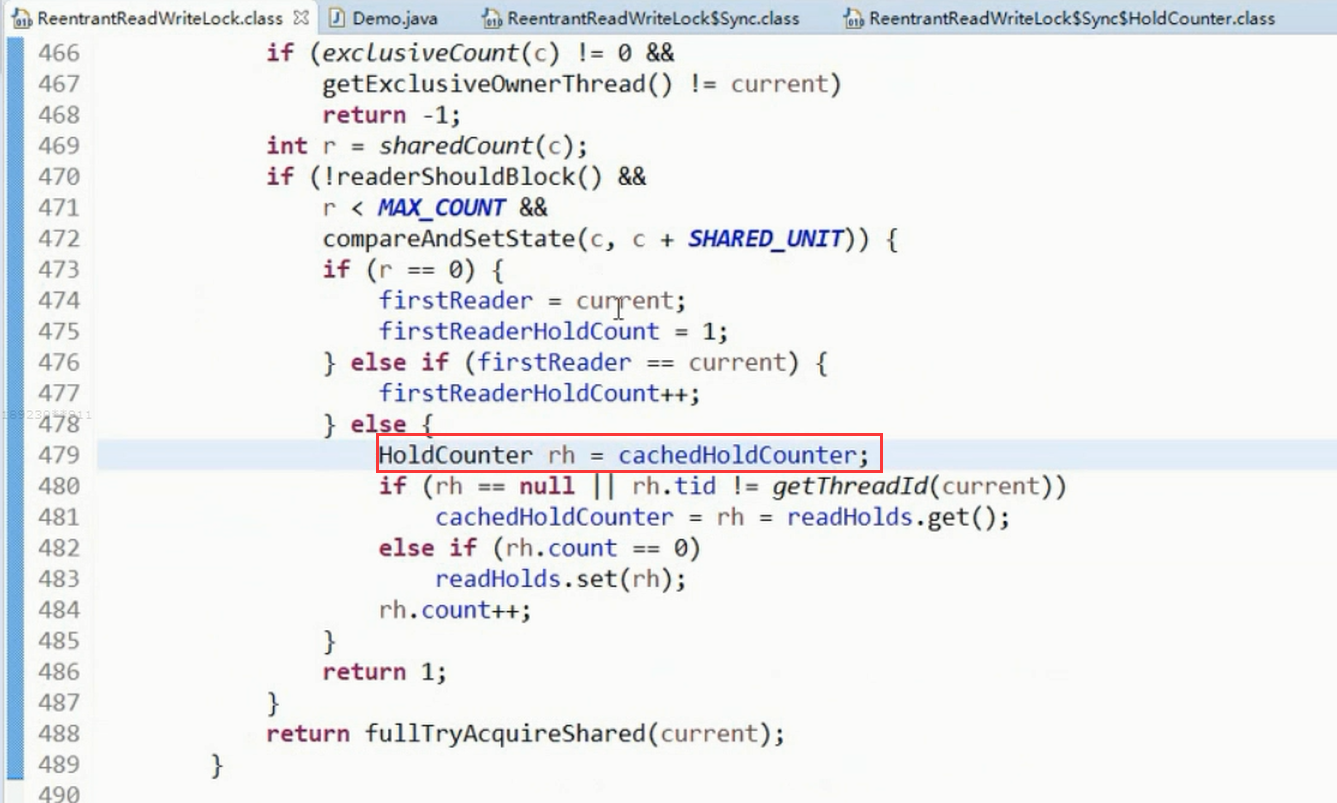
Task: Click the Java file icon on Demo.java tab
Action: [337, 18]
